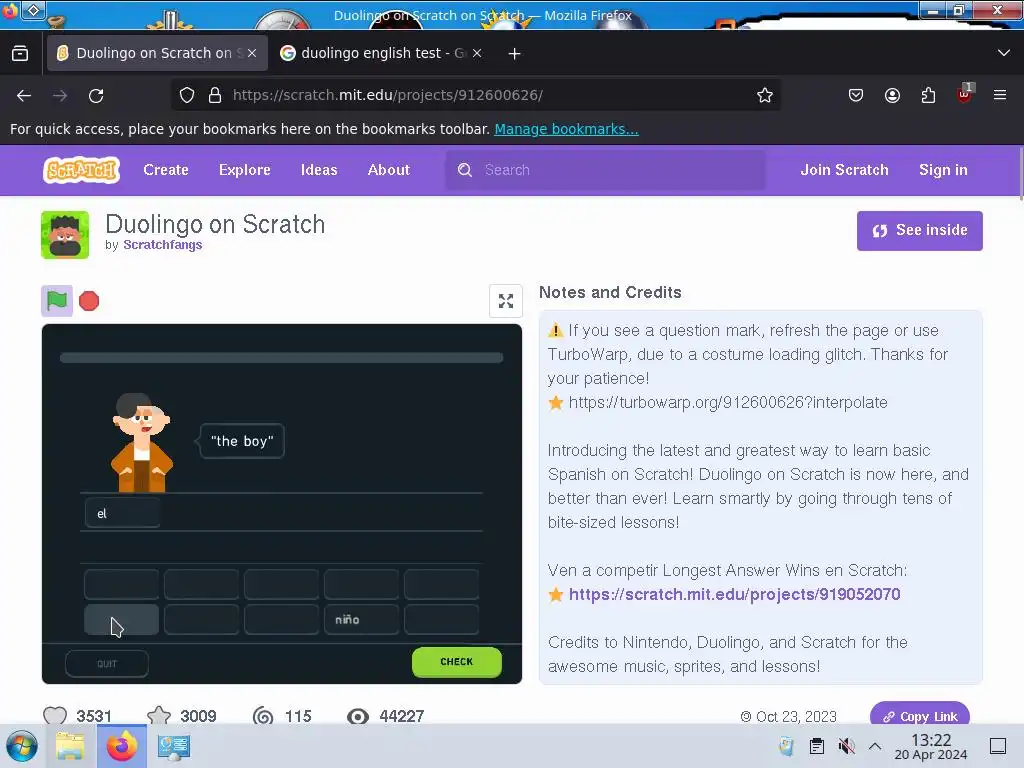
Task: Click the site security padlock icon
Action: (215, 95)
